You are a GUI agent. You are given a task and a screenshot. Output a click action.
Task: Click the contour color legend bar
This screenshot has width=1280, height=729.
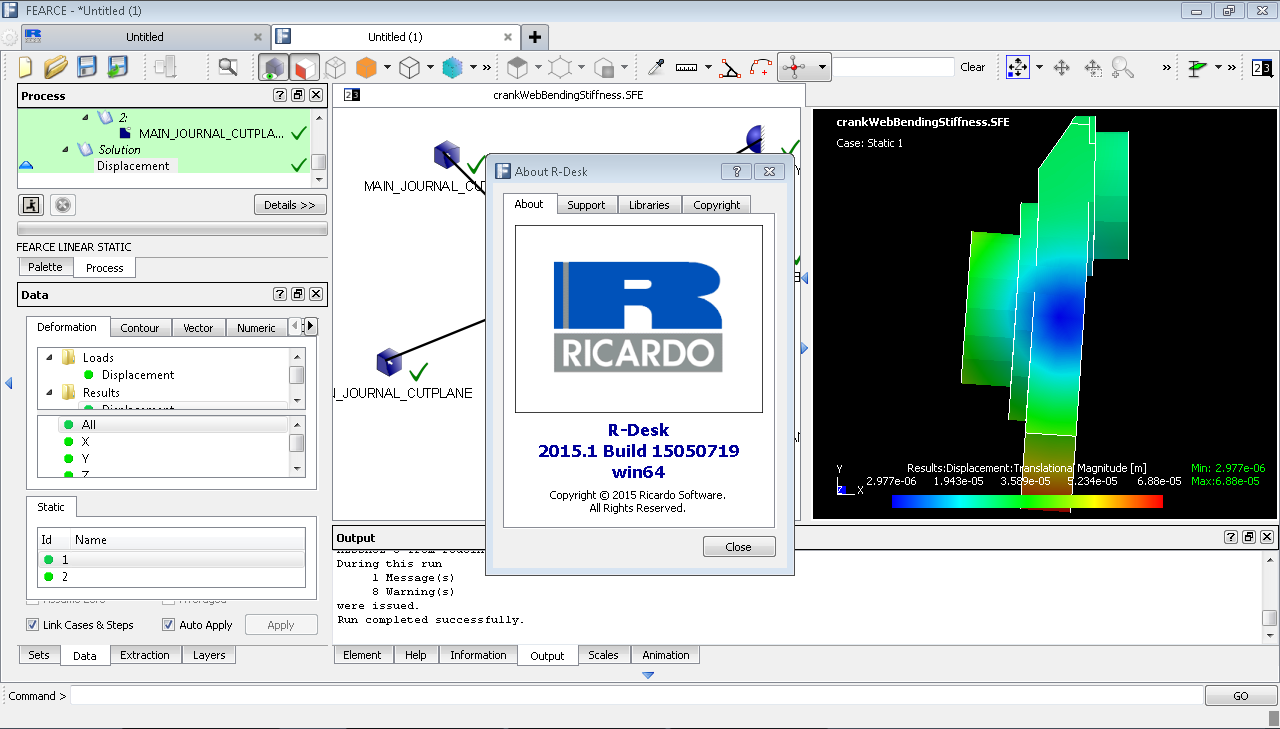point(1027,502)
